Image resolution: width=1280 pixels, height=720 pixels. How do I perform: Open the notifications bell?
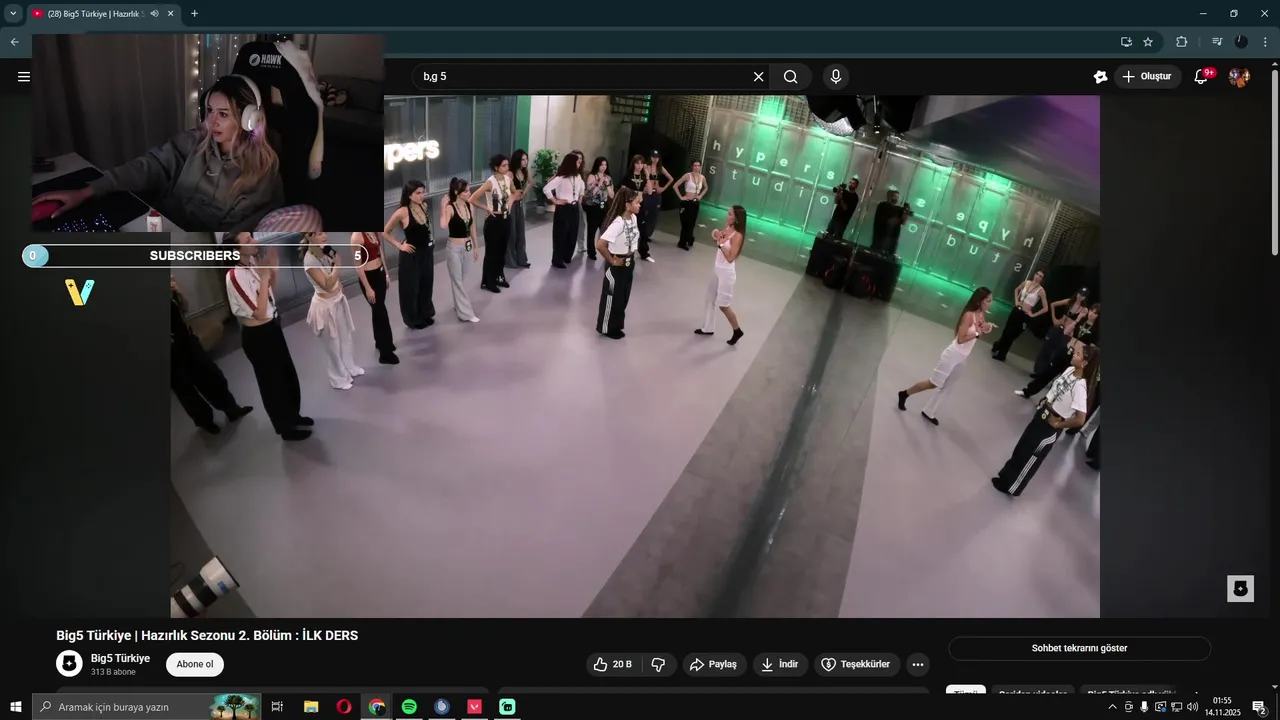pyautogui.click(x=1201, y=77)
